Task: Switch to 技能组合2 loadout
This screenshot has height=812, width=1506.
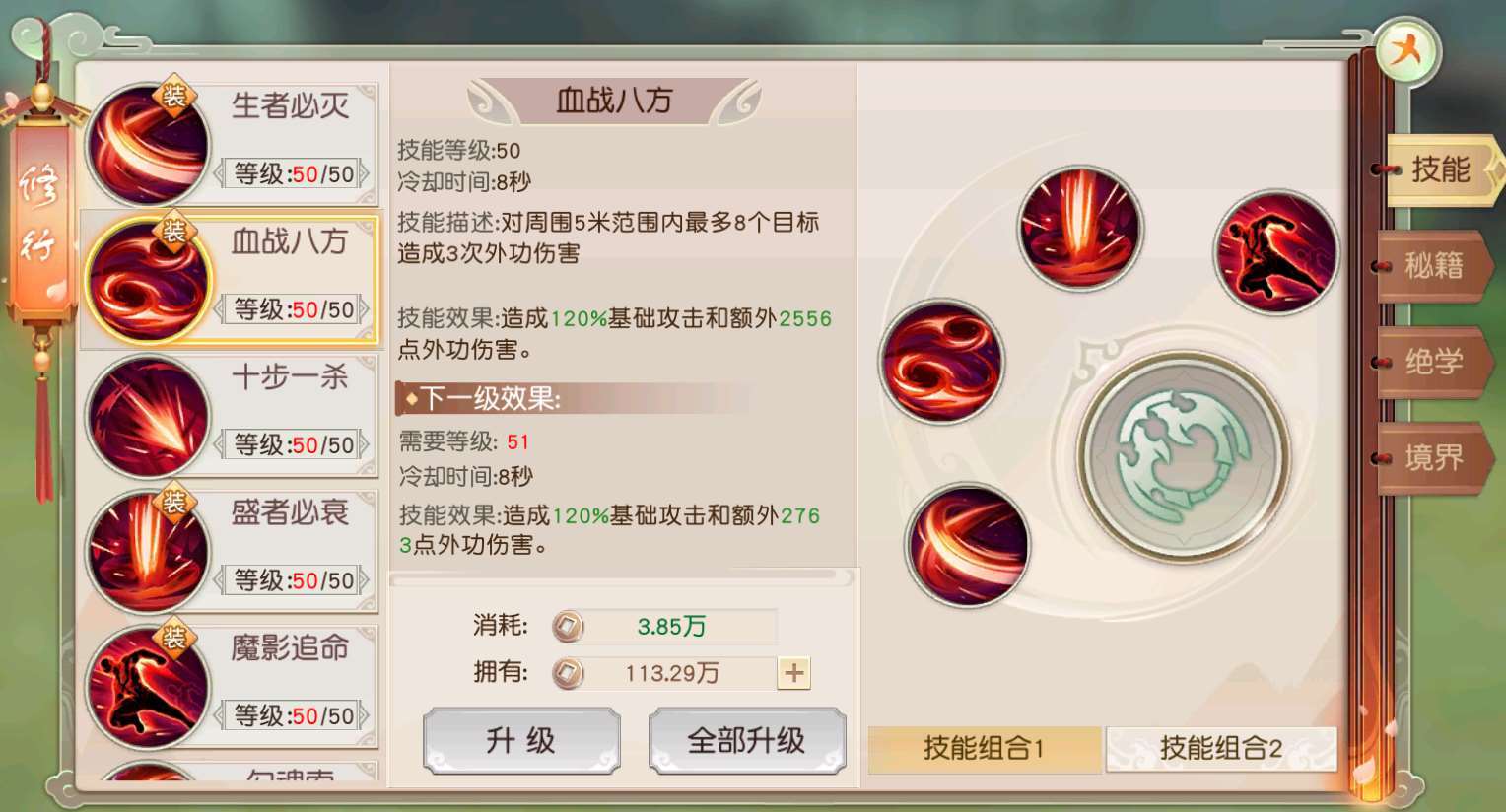Action: 1221,749
